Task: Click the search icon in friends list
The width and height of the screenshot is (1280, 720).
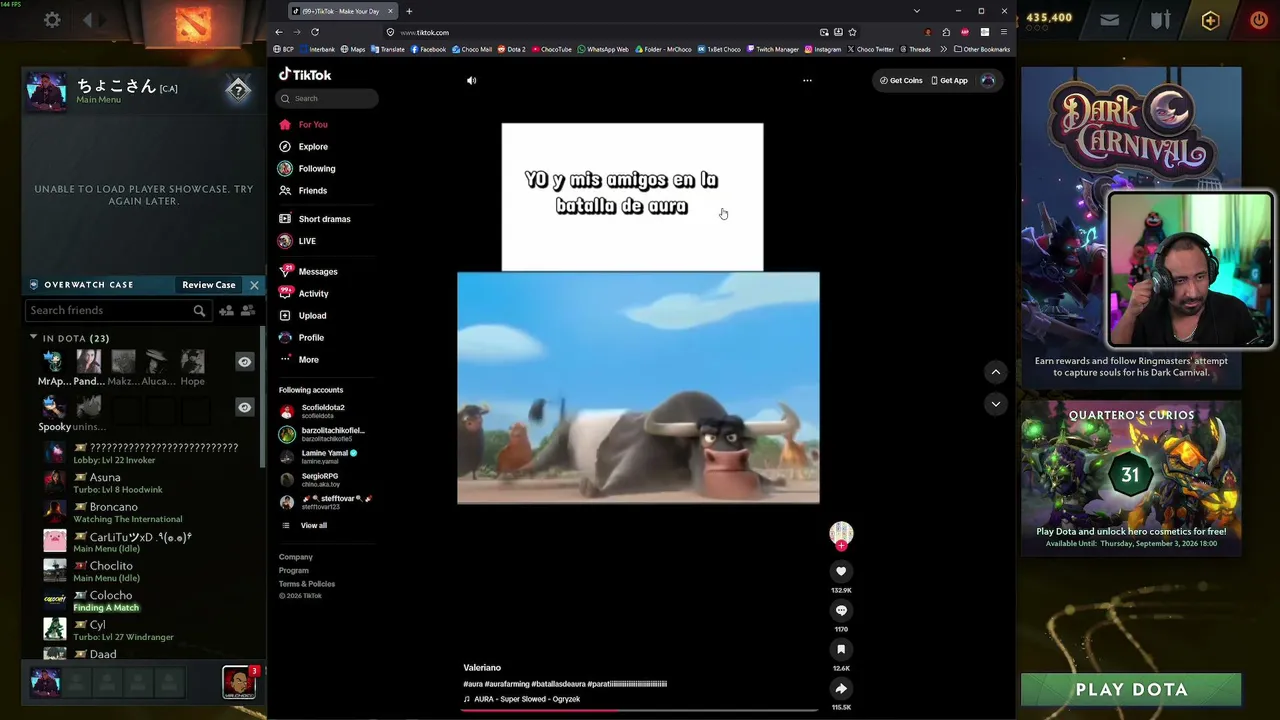Action: 199,311
